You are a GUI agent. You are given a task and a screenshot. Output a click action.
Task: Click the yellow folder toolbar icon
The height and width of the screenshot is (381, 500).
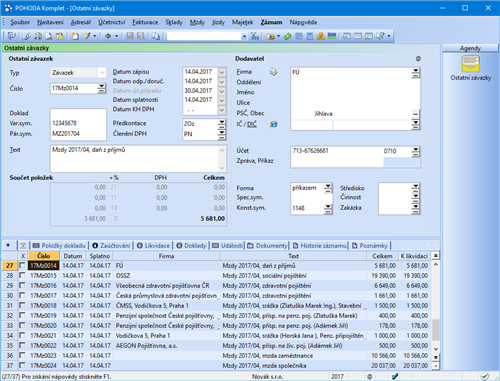click(x=270, y=36)
